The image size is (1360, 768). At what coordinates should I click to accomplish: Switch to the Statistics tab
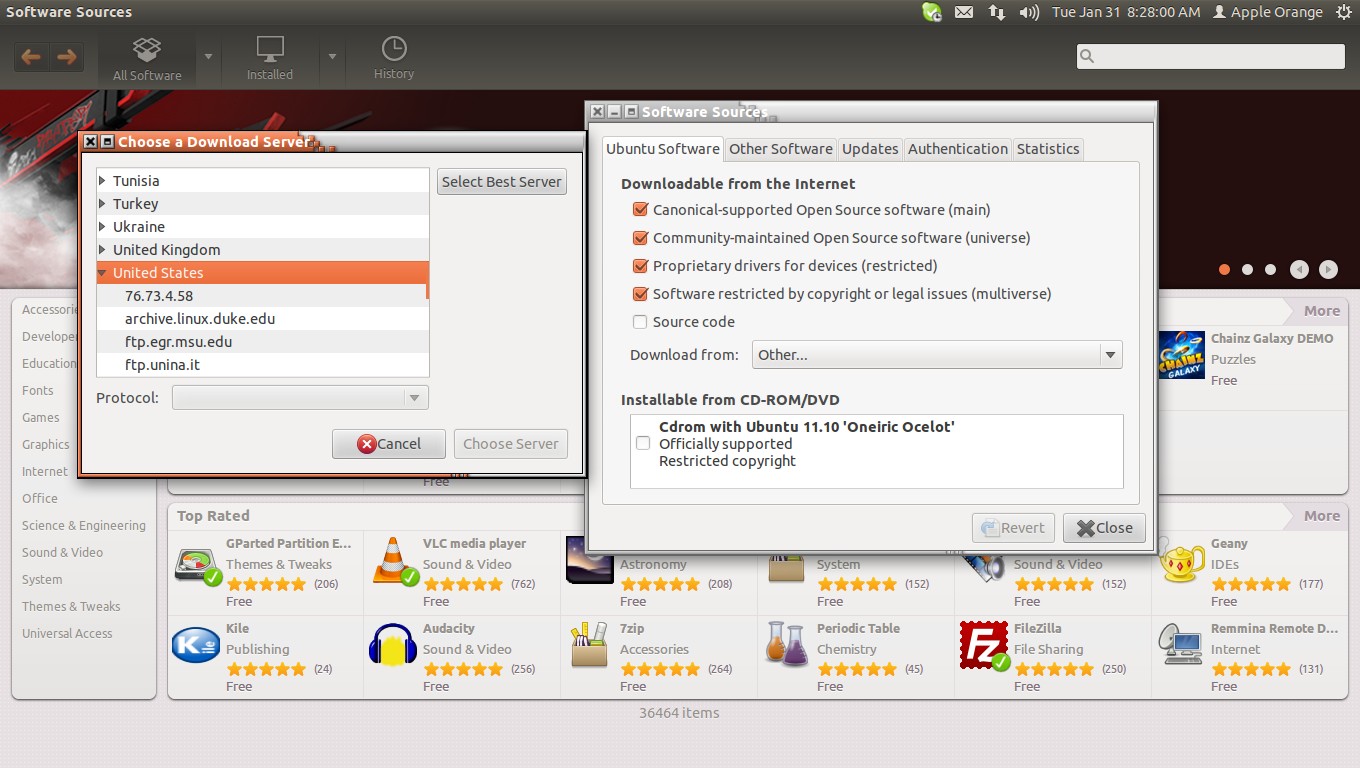[x=1048, y=149]
